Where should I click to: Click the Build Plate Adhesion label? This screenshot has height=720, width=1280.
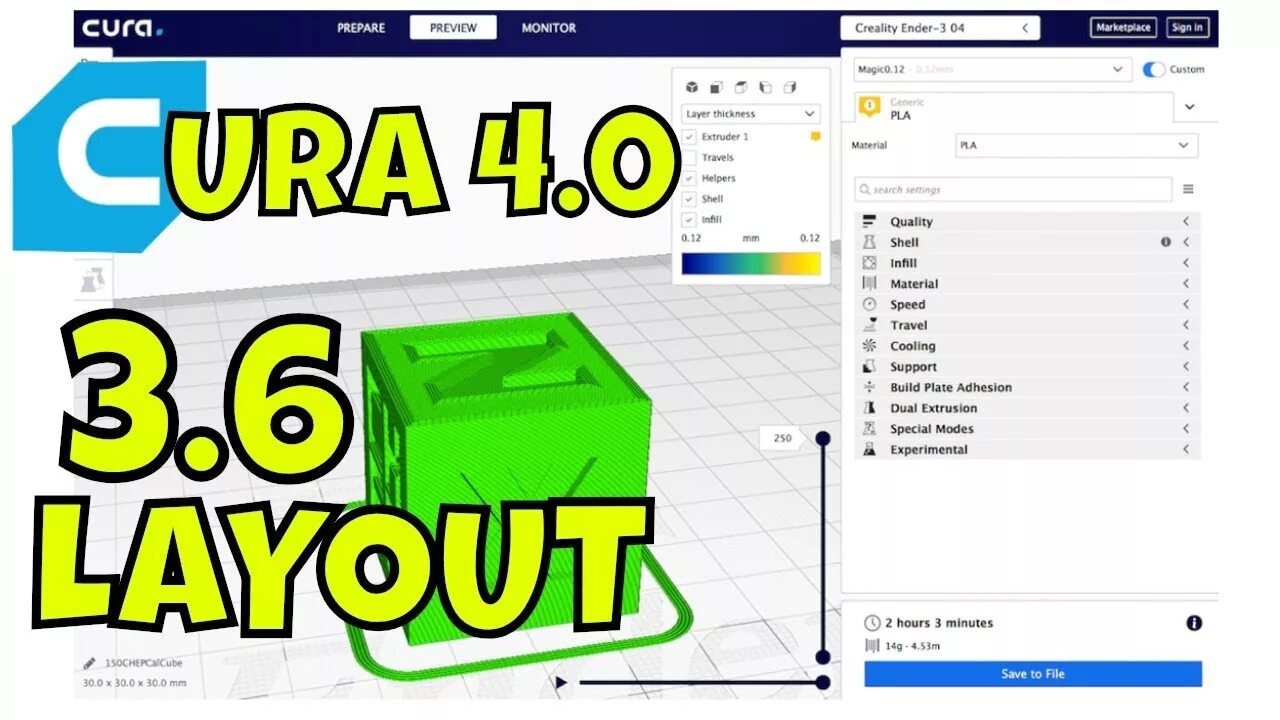[951, 387]
